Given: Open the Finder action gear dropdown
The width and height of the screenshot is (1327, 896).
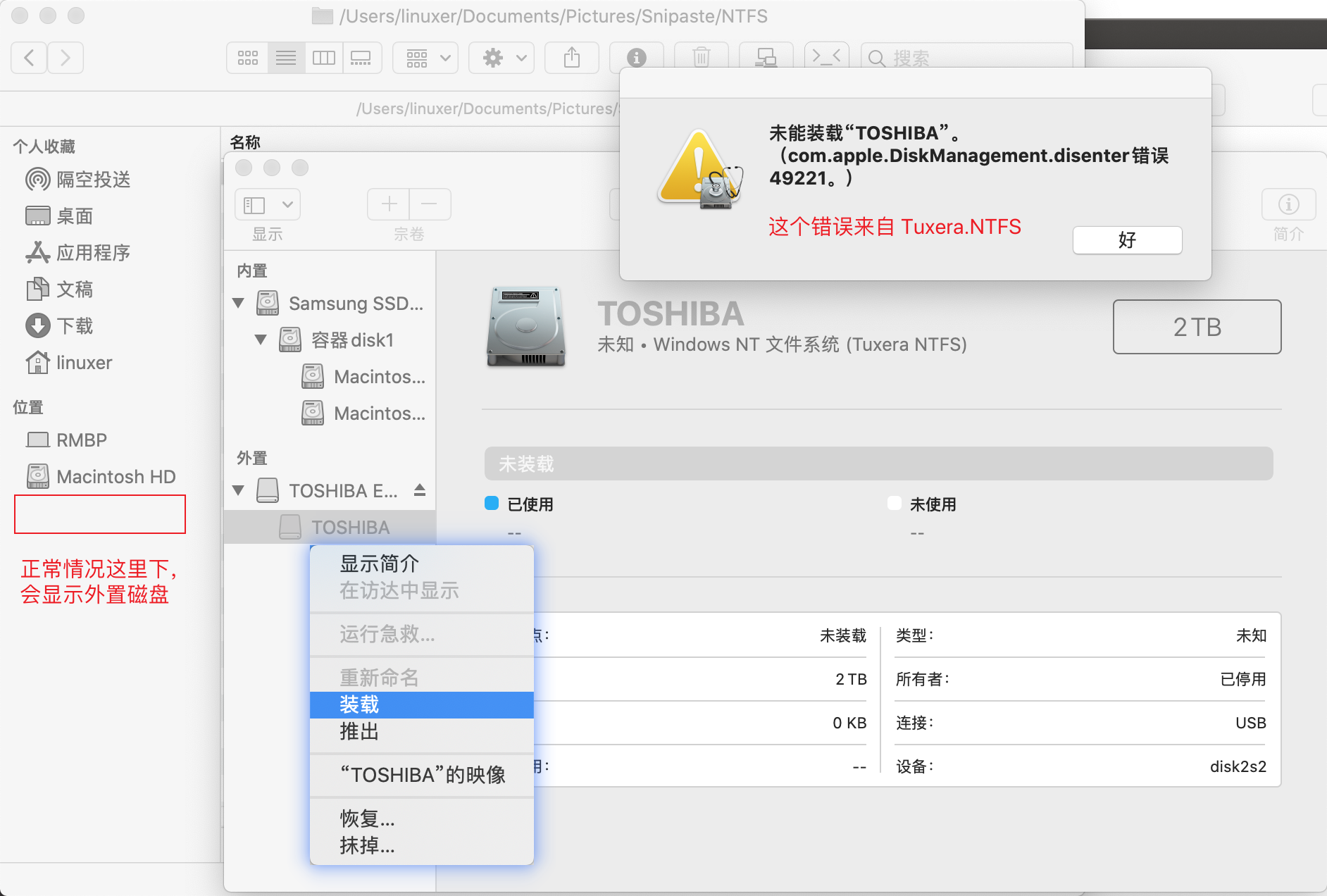Looking at the screenshot, I should 504,58.
